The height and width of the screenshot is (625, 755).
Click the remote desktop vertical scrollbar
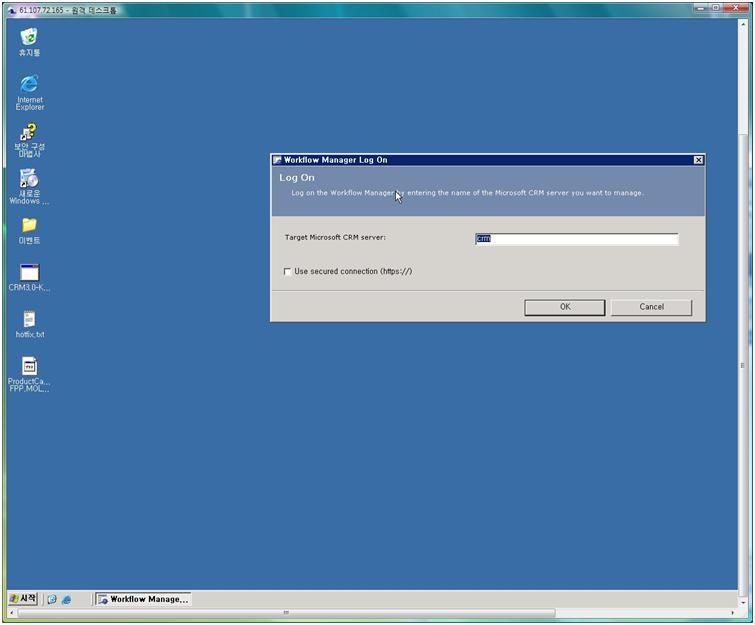point(742,365)
